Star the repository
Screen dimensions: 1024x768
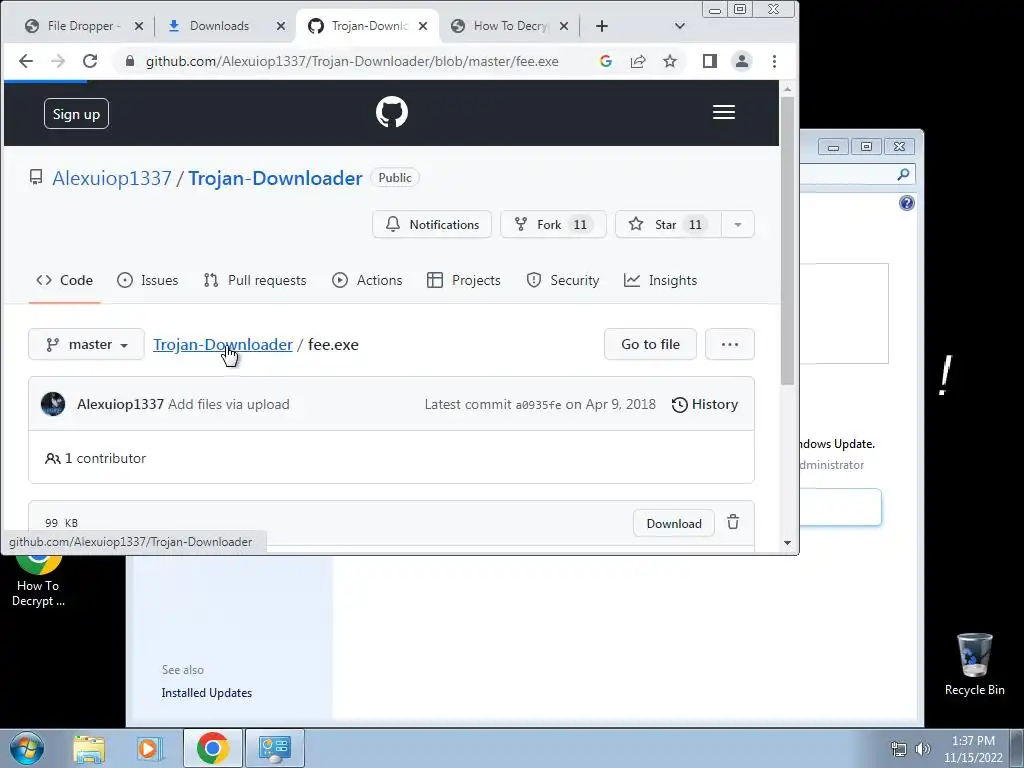tap(669, 225)
